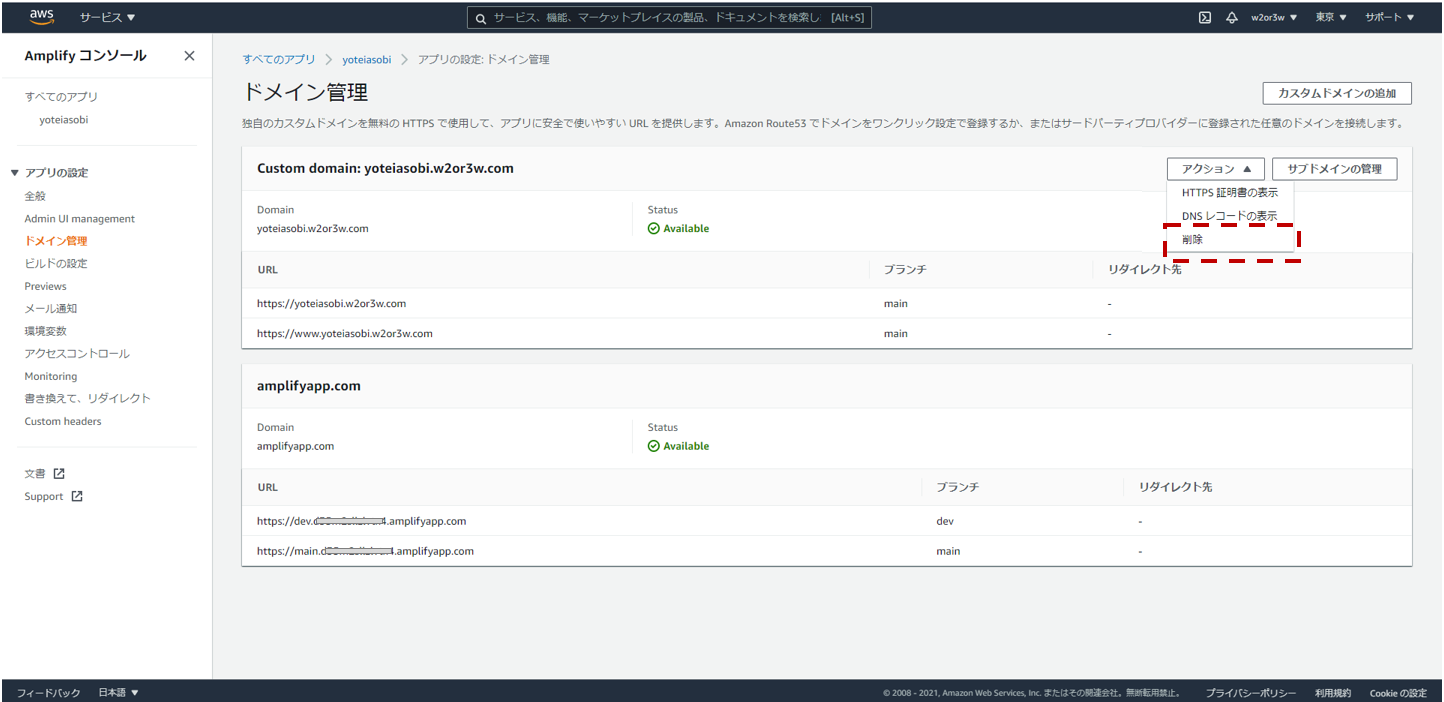Open the 東京 region dropdown

pos(1331,17)
